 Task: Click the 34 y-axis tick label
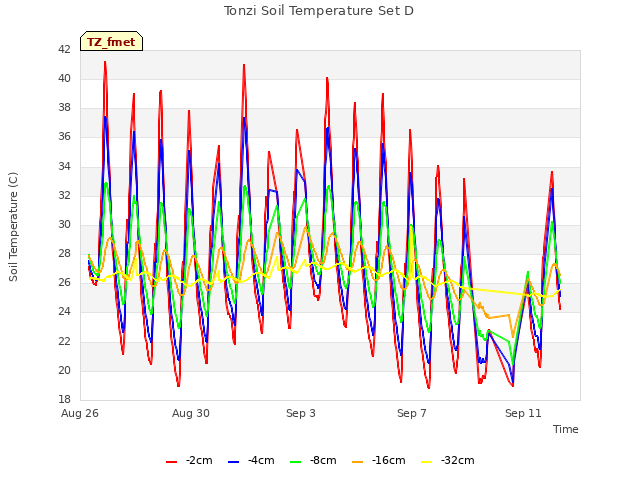64,166
